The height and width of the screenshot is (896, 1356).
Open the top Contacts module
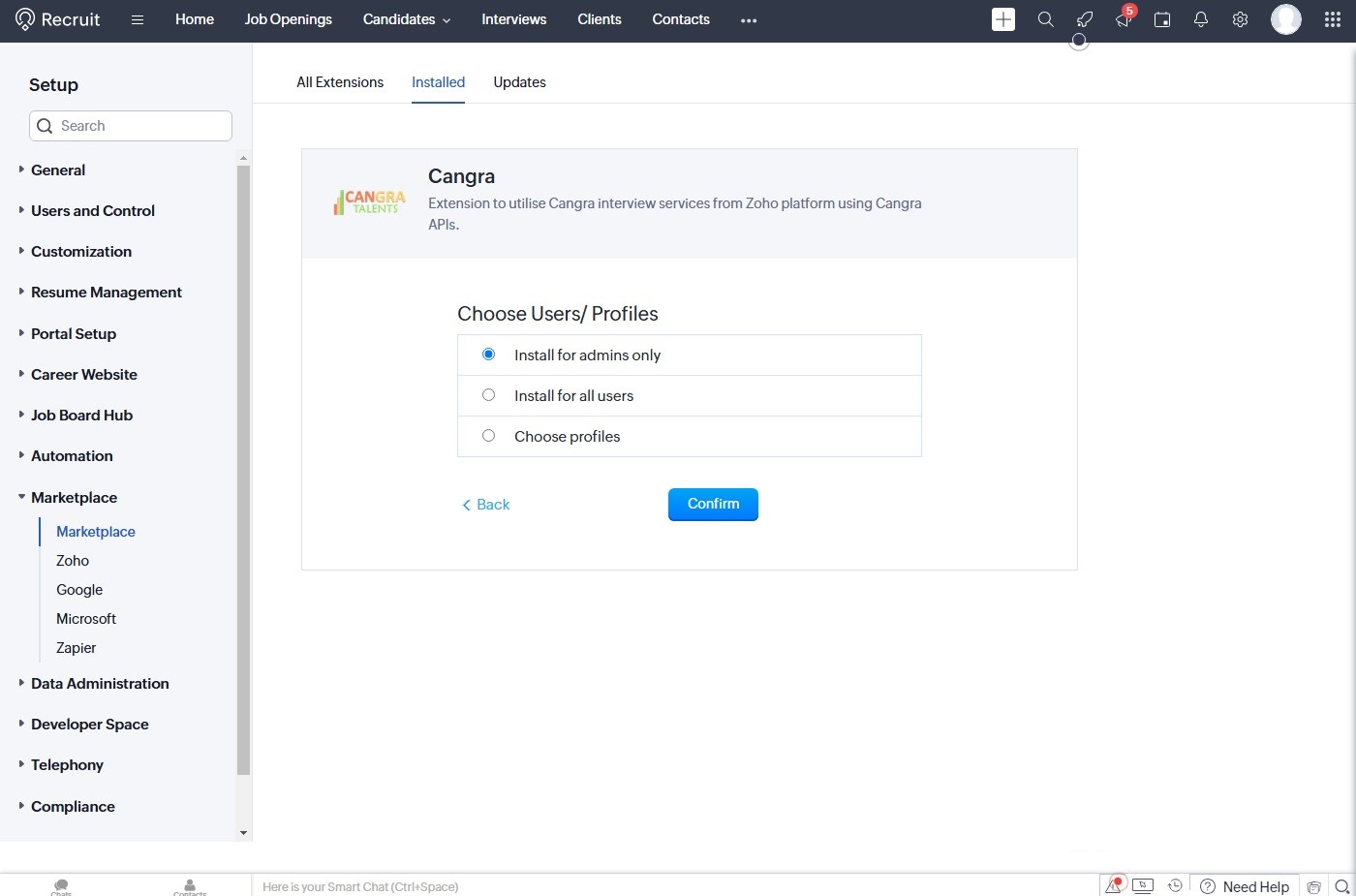pos(681,19)
